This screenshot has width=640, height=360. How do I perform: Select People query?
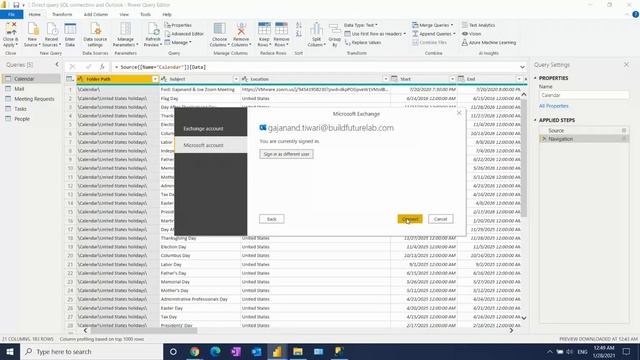31,119
